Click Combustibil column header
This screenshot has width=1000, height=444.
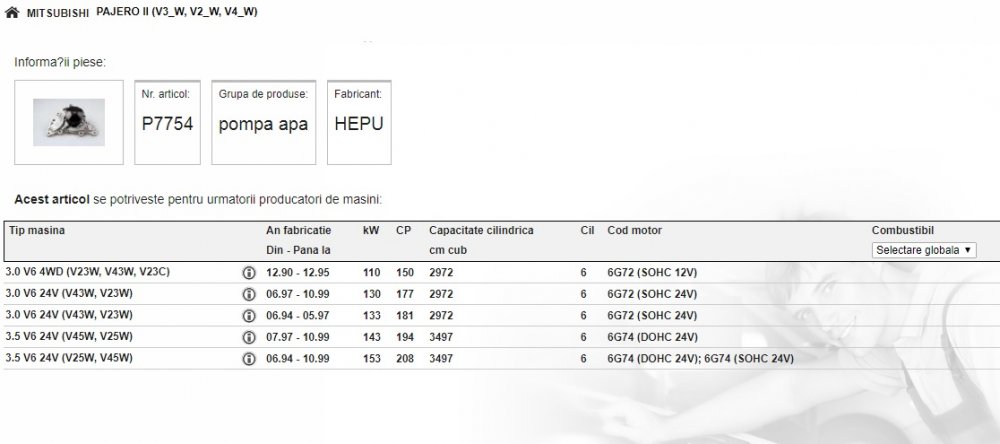pyautogui.click(x=902, y=230)
